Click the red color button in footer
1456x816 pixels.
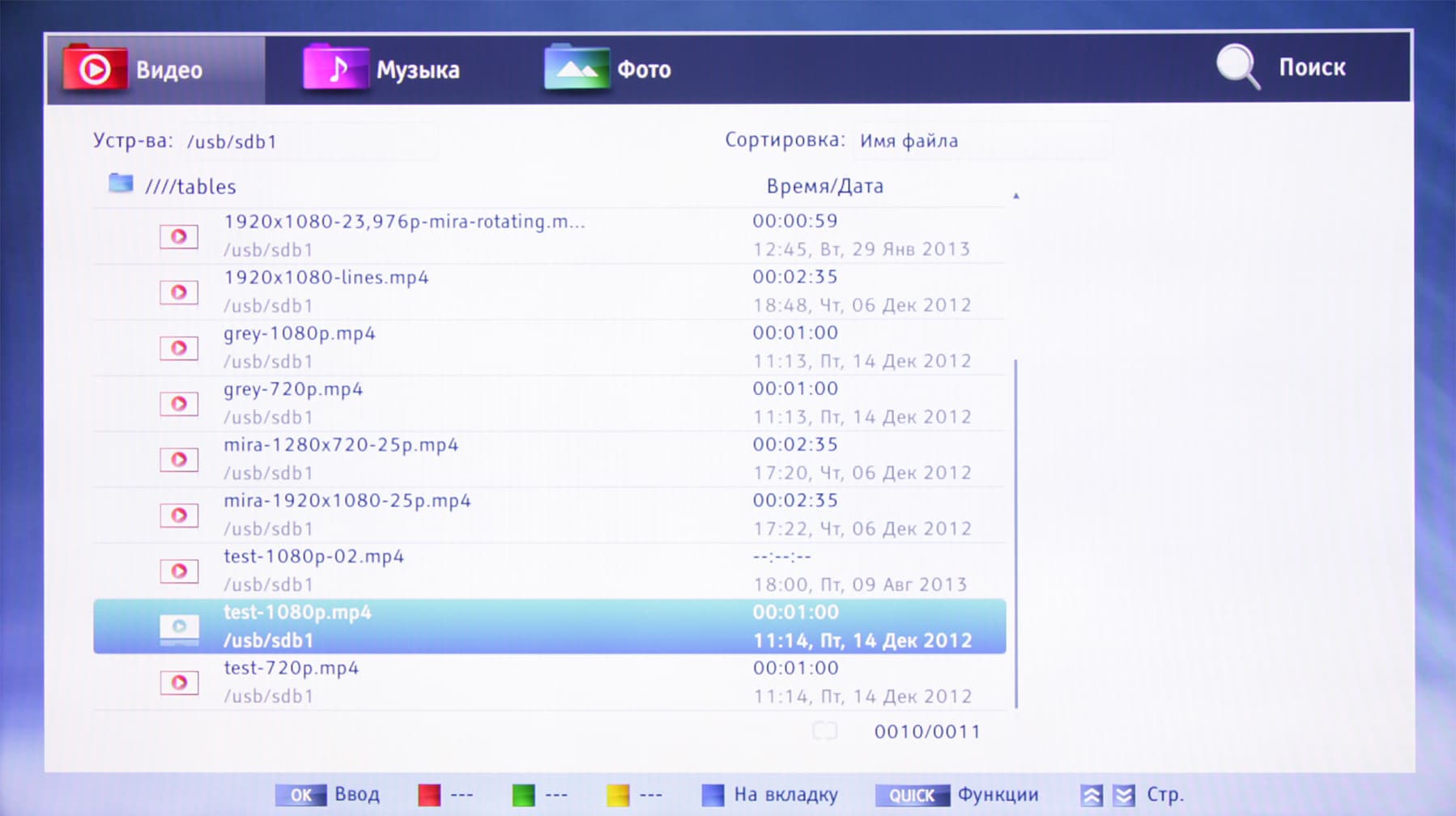tap(429, 795)
